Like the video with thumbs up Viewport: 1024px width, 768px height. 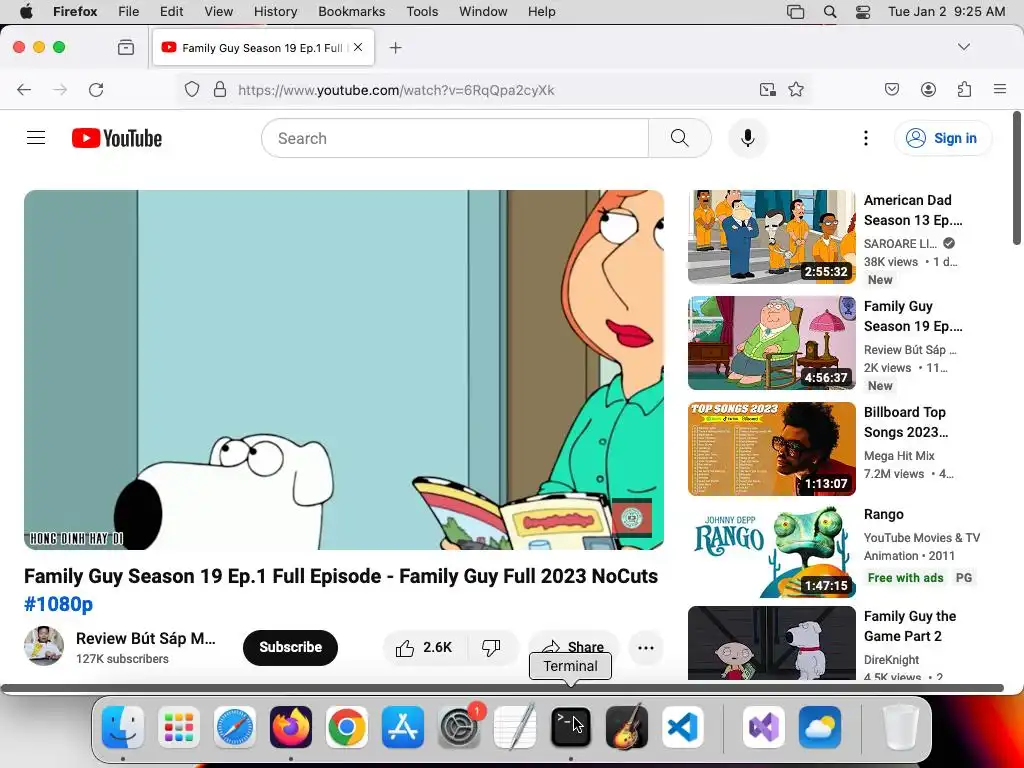coord(424,647)
